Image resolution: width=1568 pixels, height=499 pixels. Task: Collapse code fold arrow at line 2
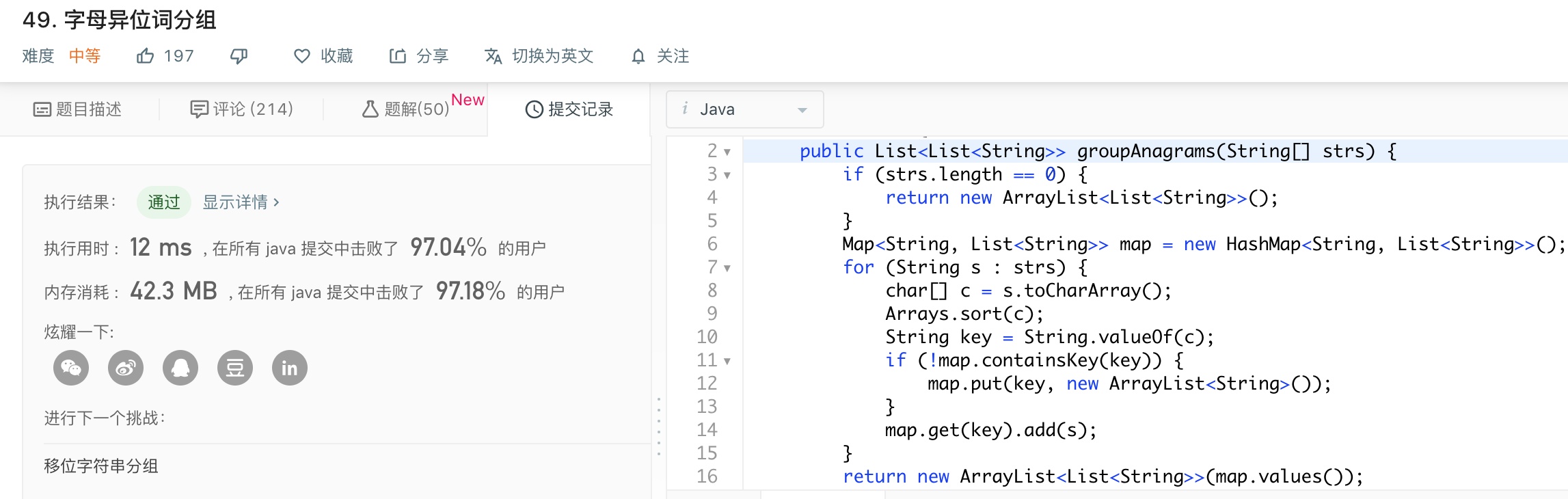click(727, 152)
